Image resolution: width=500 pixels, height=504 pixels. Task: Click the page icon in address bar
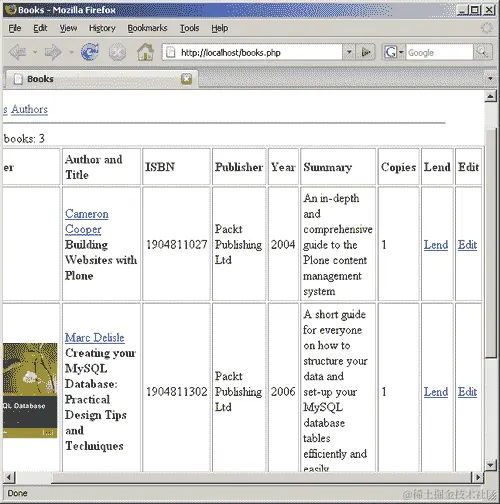click(x=171, y=52)
